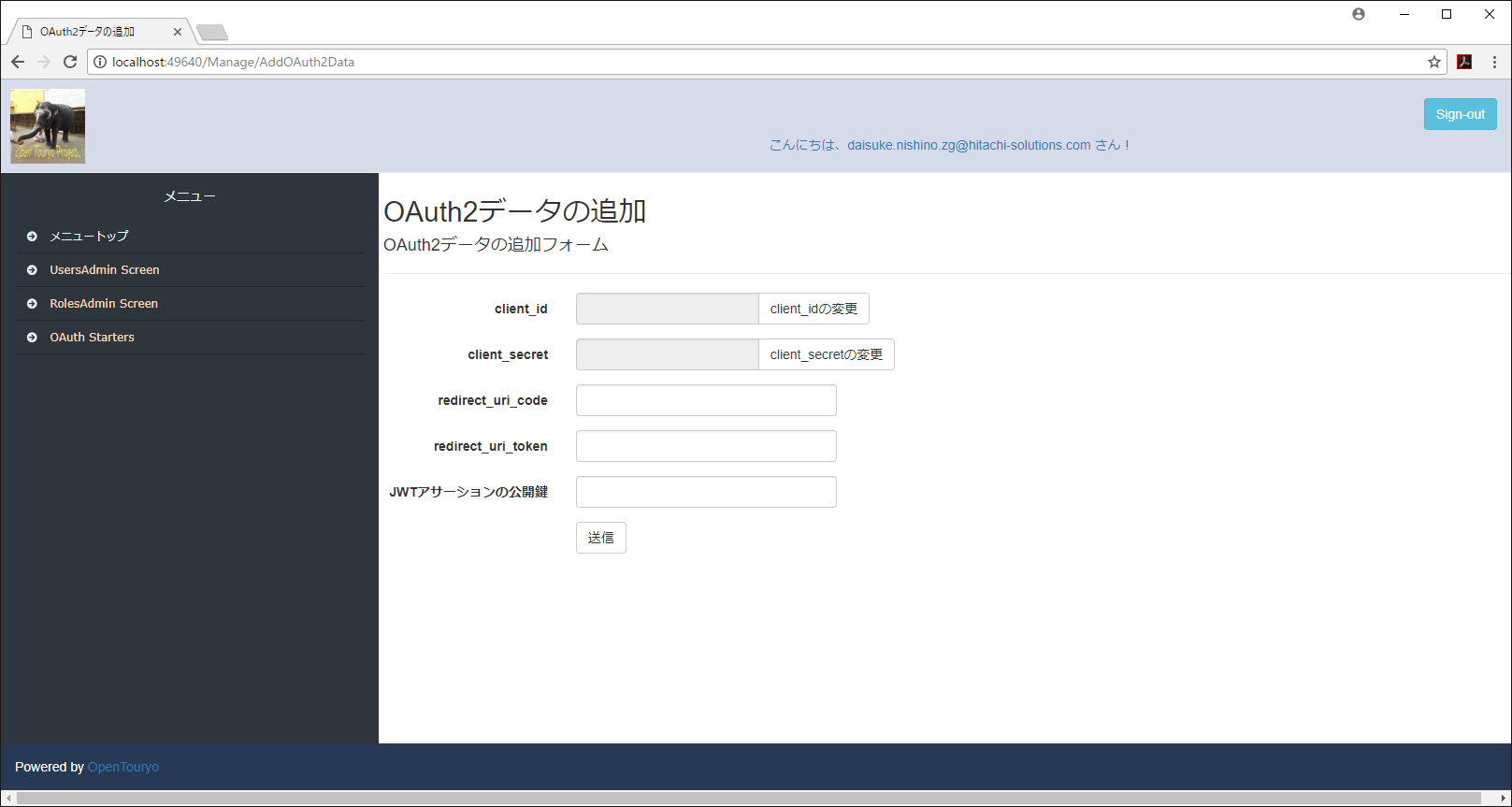Bookmark this page with the star icon
1512x807 pixels.
[1434, 62]
